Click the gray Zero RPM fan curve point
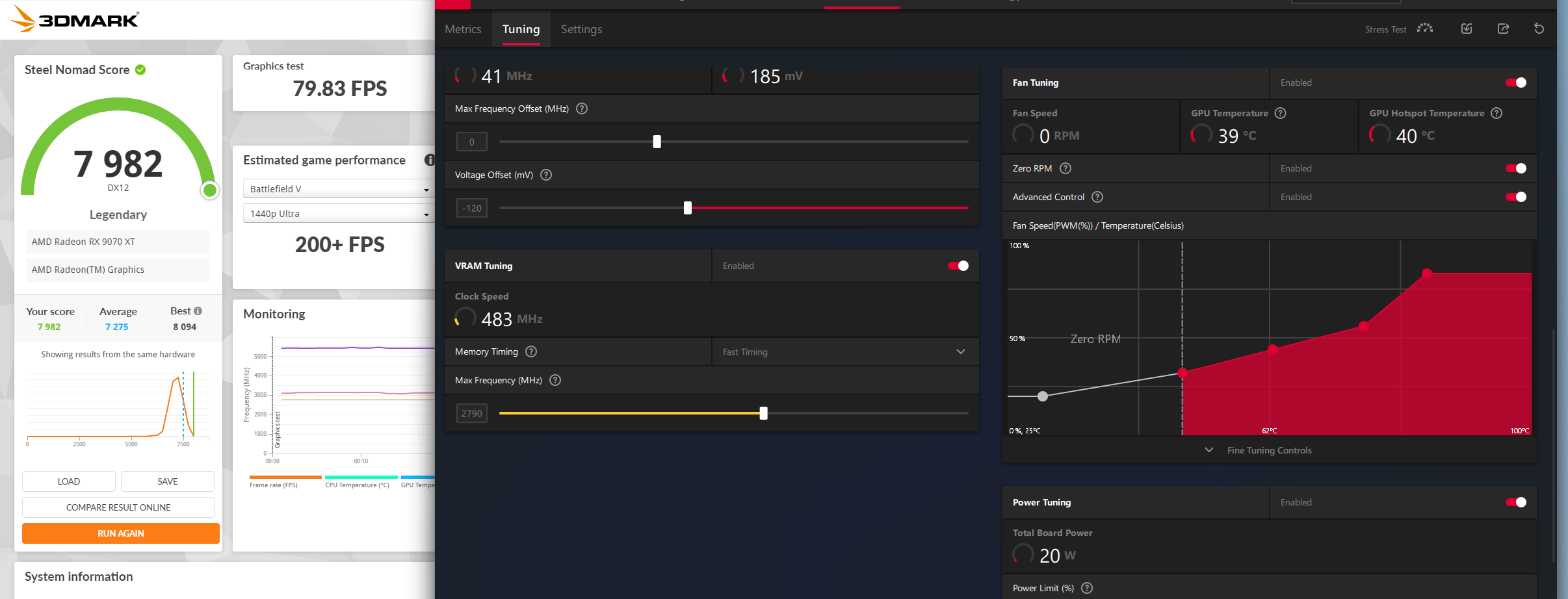Screen dimensions: 1568x599 [1043, 396]
